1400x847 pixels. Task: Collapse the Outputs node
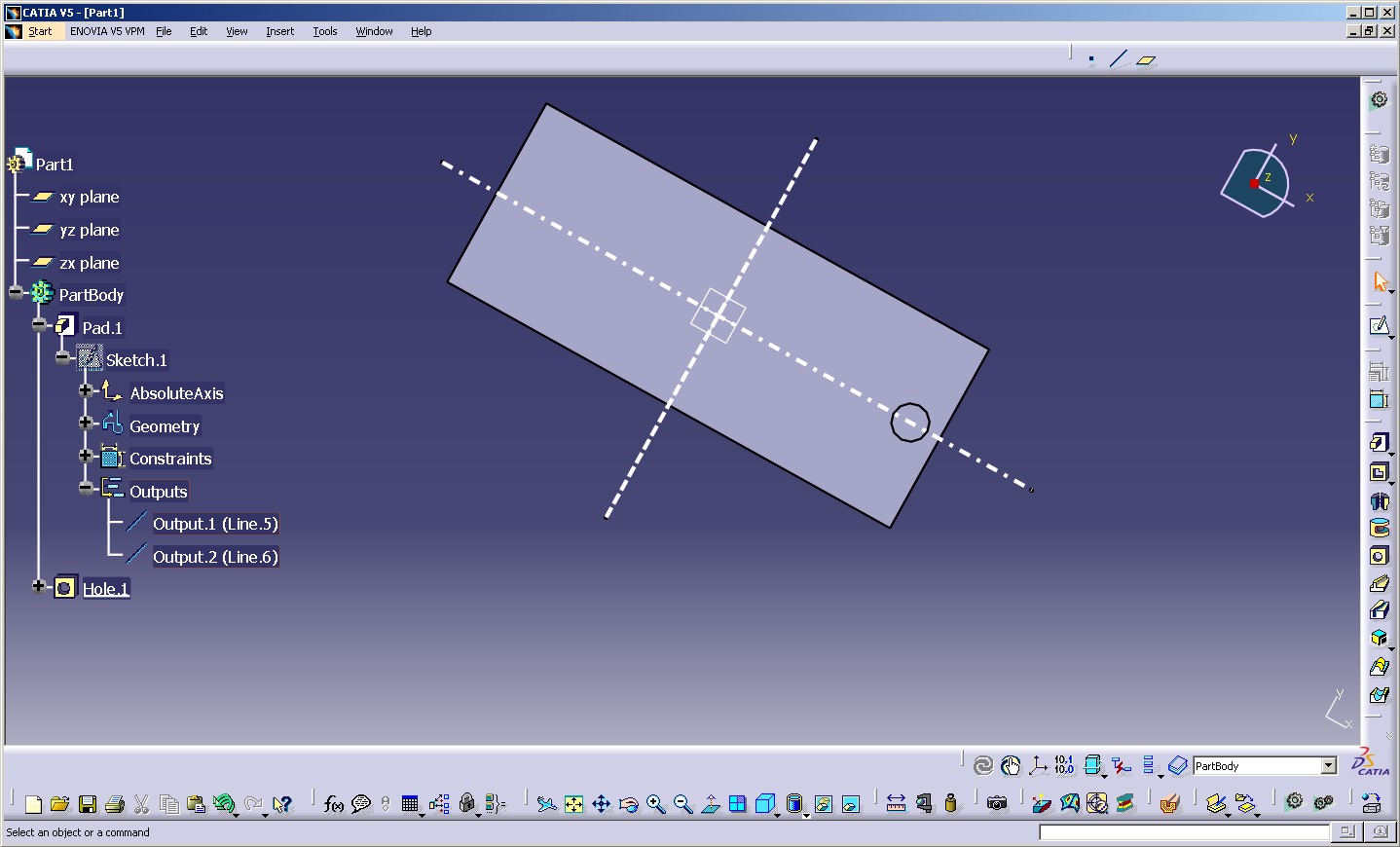[86, 488]
